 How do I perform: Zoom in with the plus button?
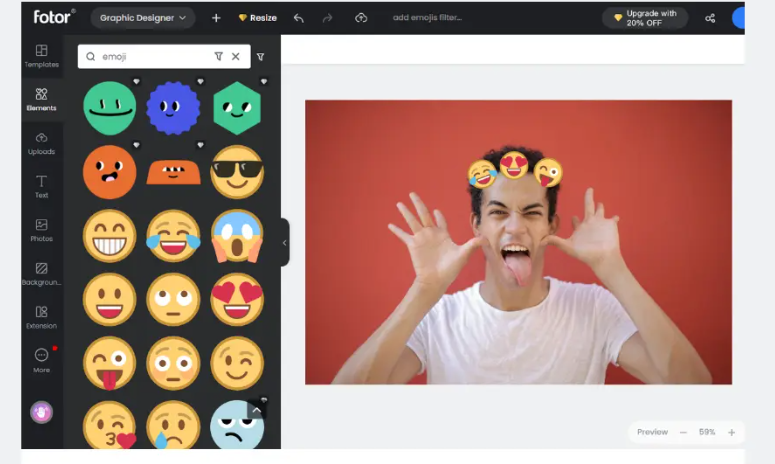[732, 432]
